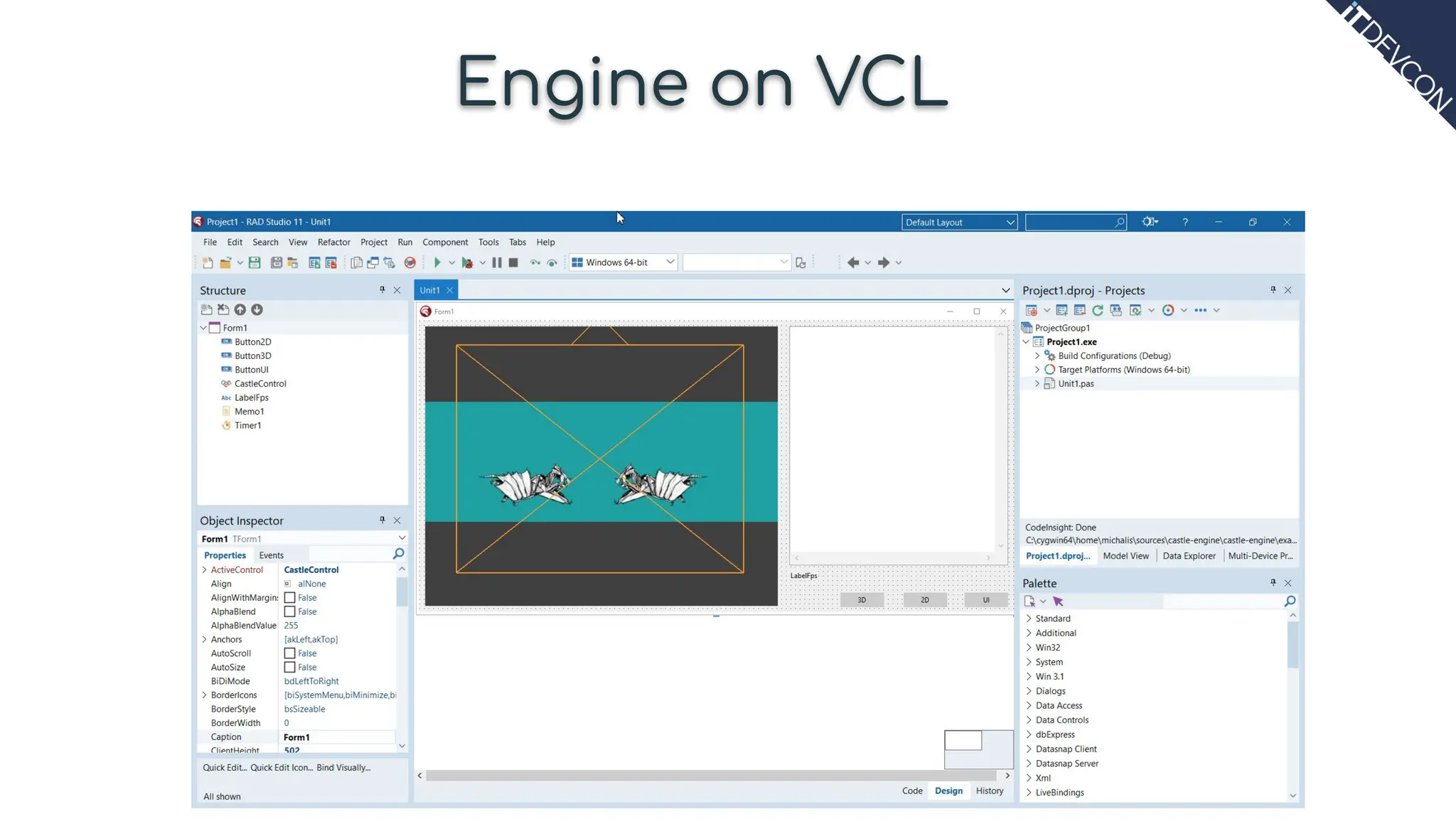Expand the Data Access palette category
This screenshot has height=819, width=1456.
click(1029, 705)
